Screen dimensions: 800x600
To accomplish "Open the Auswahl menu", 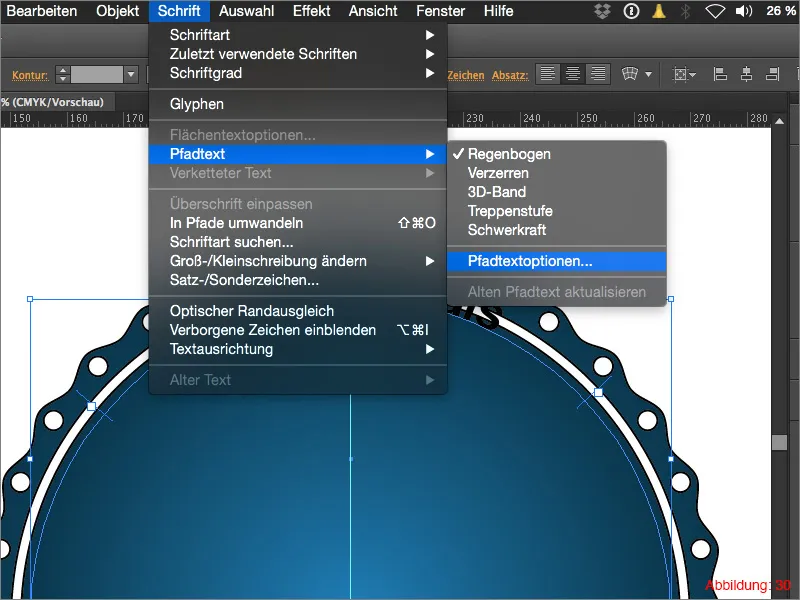I will tap(246, 11).
